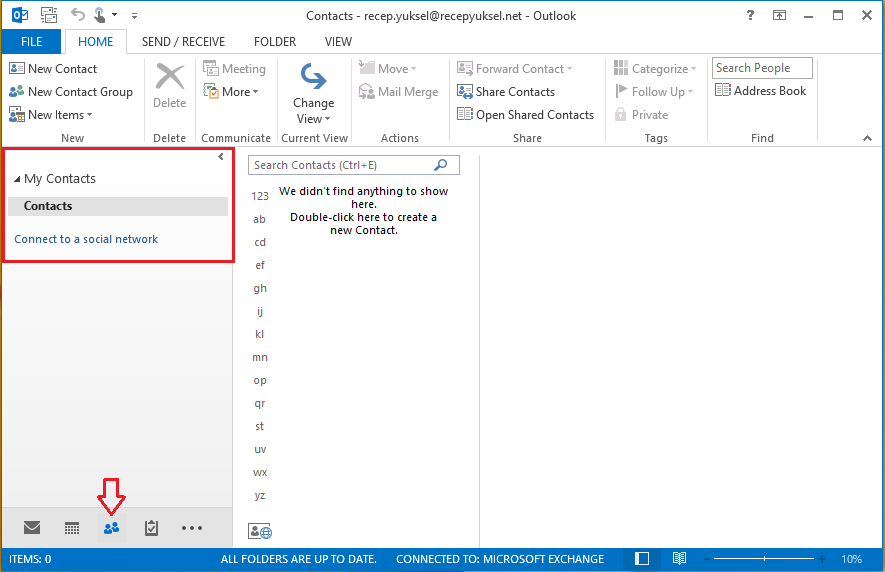
Task: Jump to the st index
Action: 260,426
